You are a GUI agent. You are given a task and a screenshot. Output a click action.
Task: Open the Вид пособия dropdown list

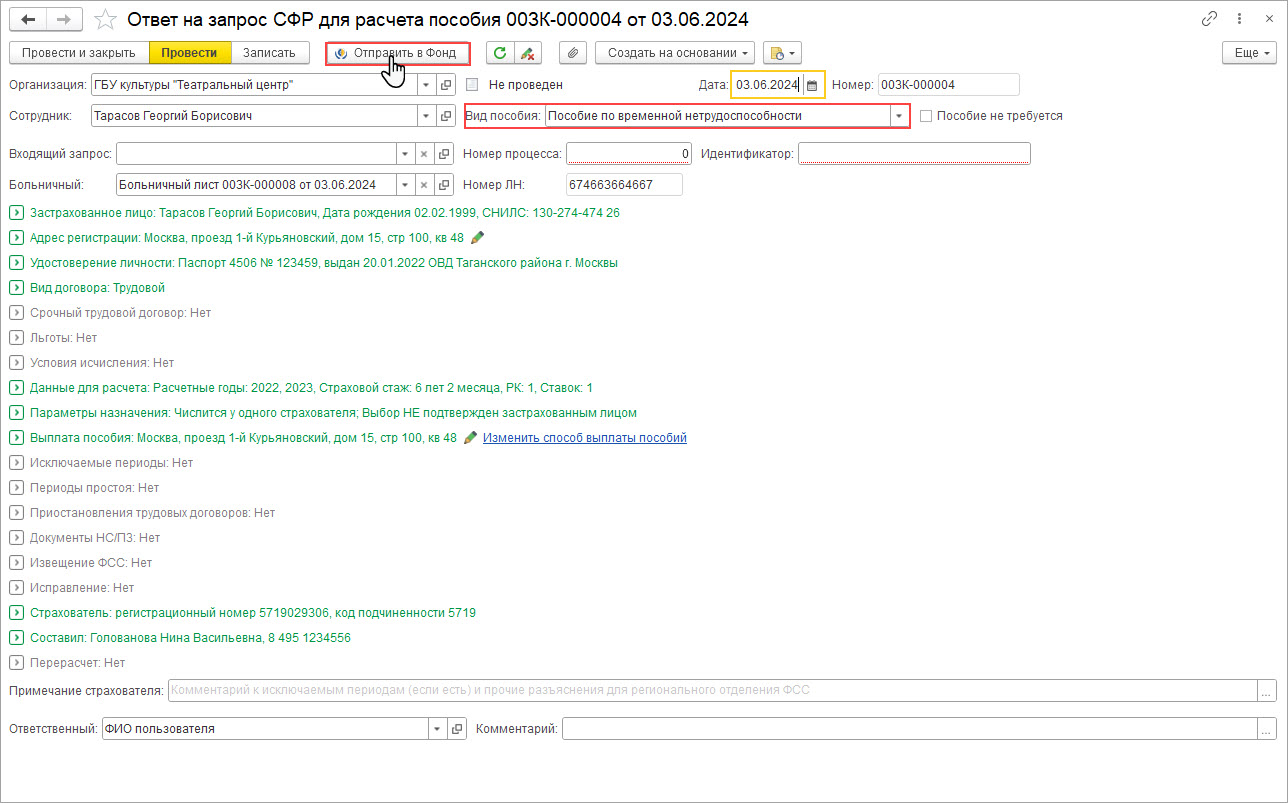899,116
